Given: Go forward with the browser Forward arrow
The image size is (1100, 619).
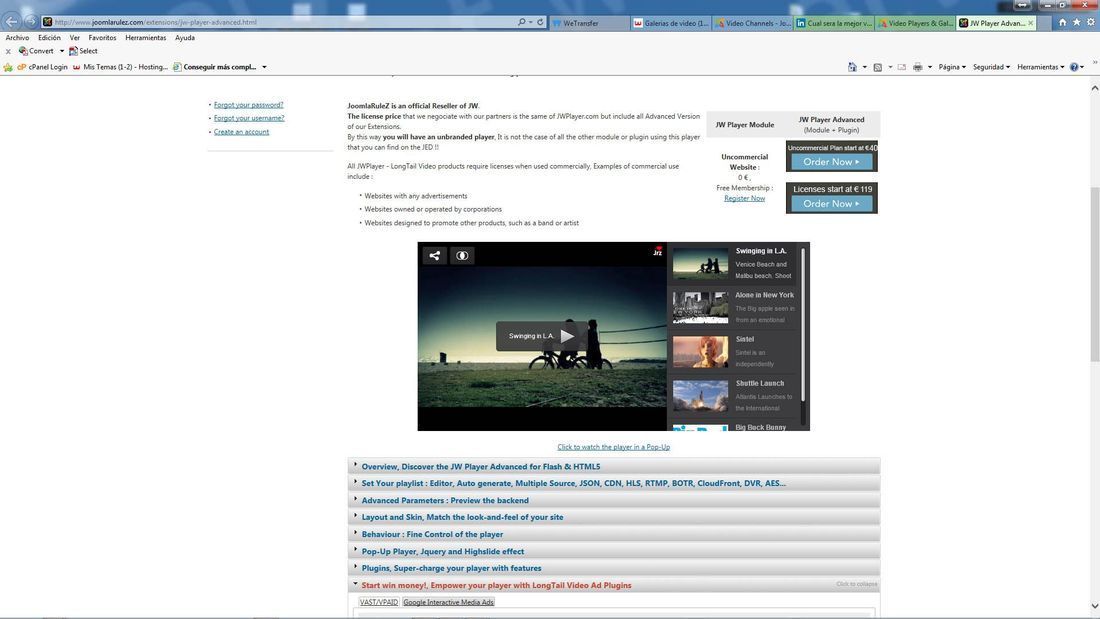Looking at the screenshot, I should pyautogui.click(x=30, y=22).
